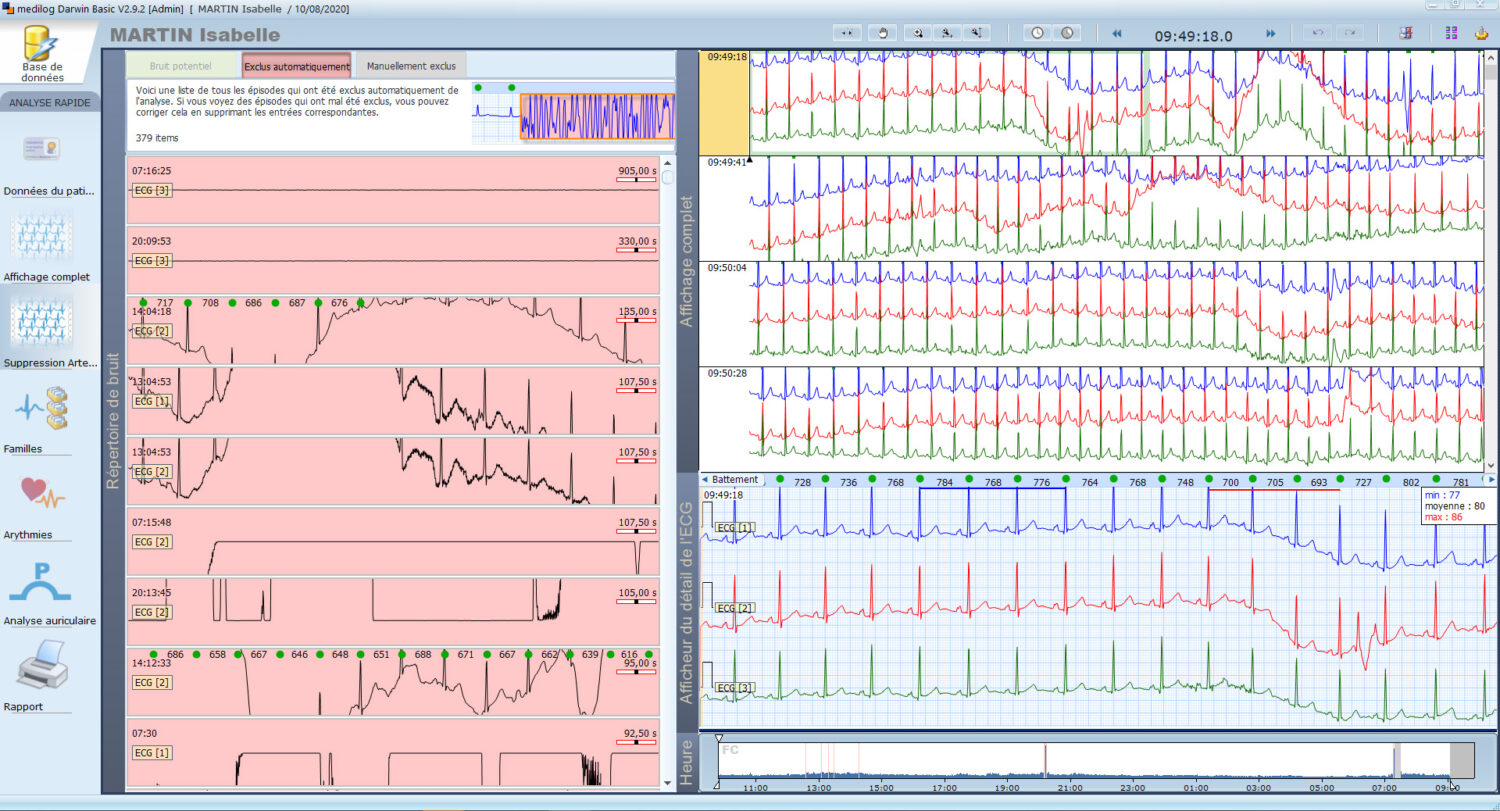Select the Exclus automatiquement tab
Screen dimensions: 1500x811
(x=297, y=66)
